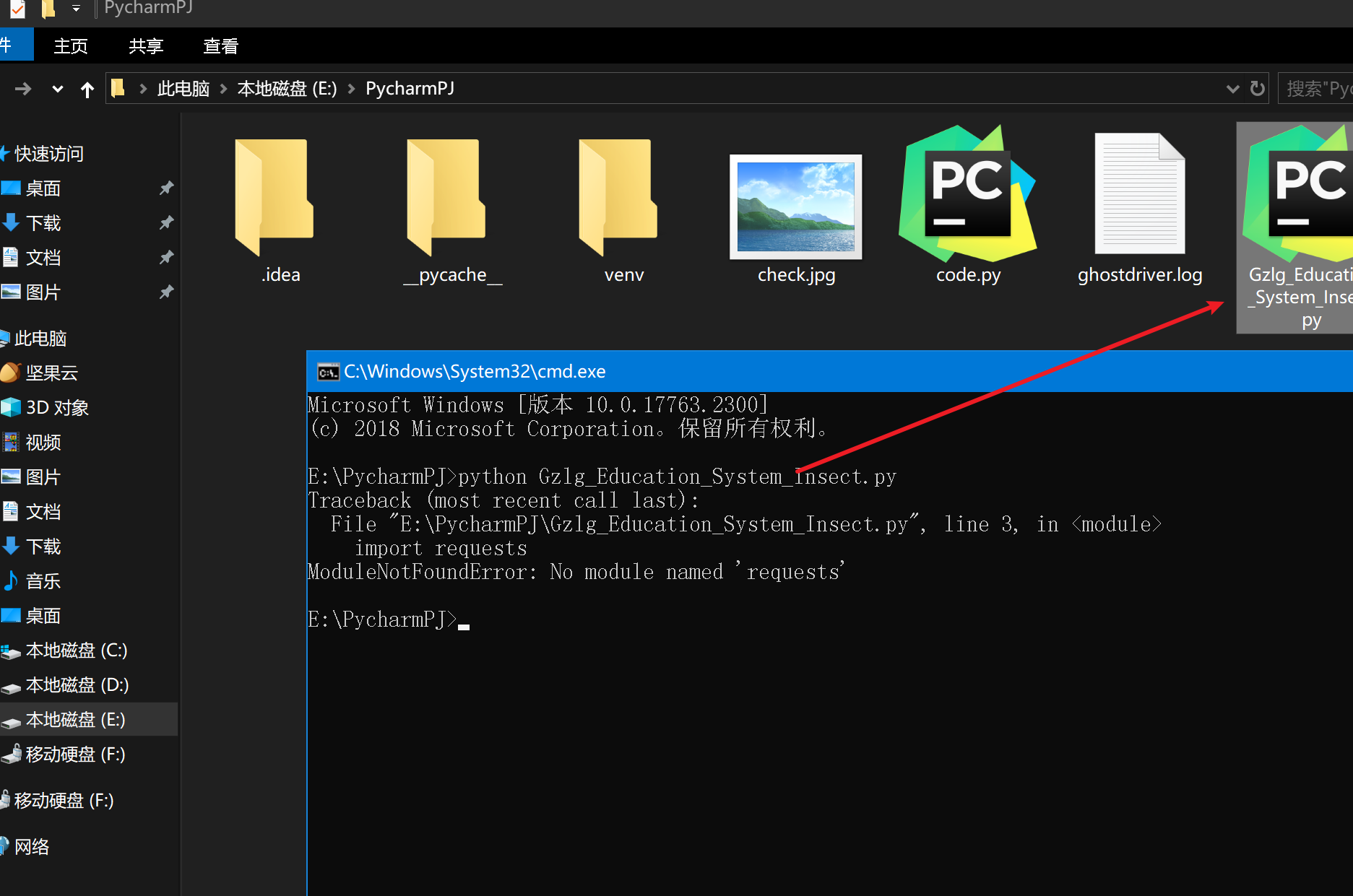
Task: Unpin 桌面 using its pin icon
Action: coord(166,188)
